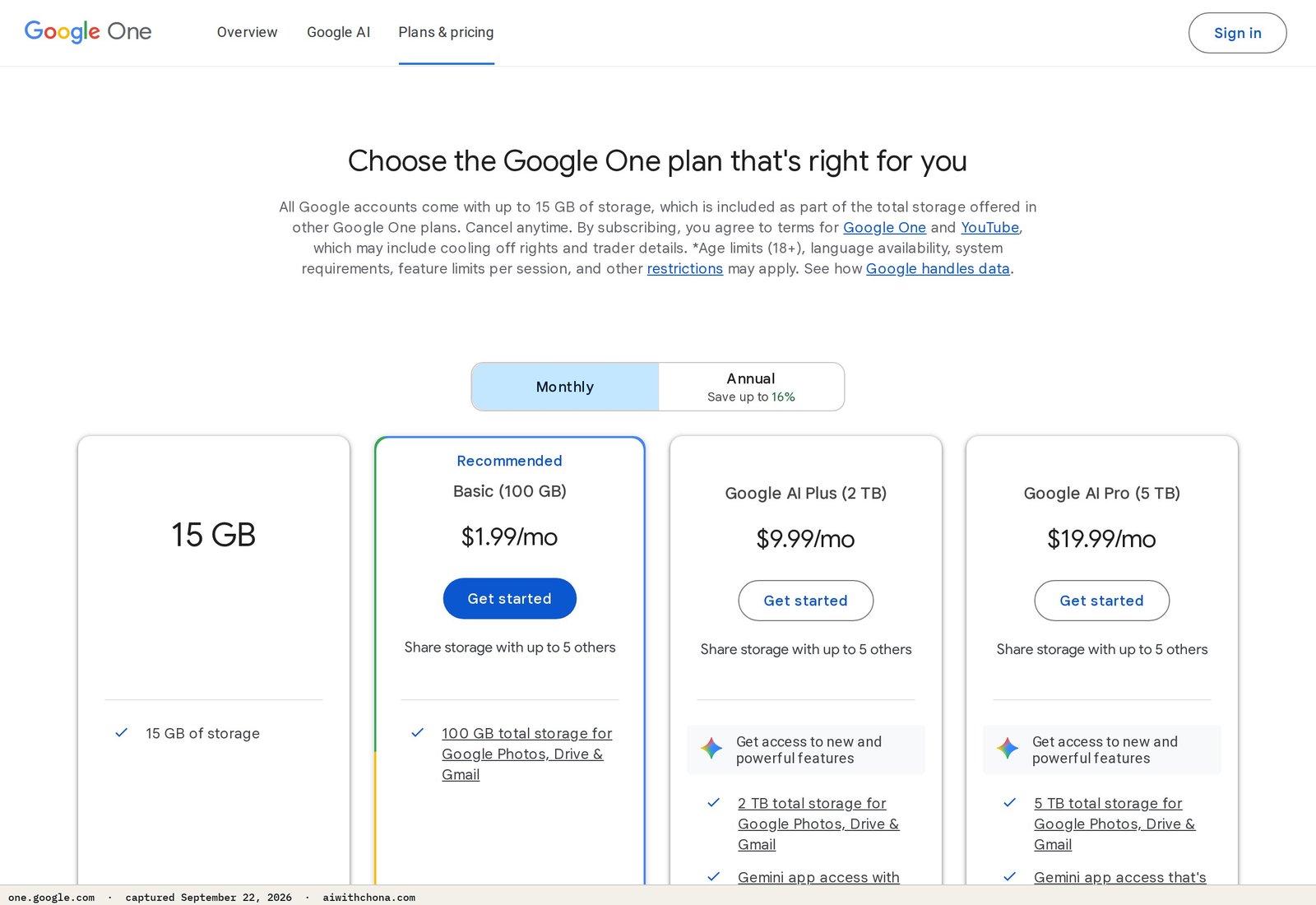Click the Sign in button

1238,33
